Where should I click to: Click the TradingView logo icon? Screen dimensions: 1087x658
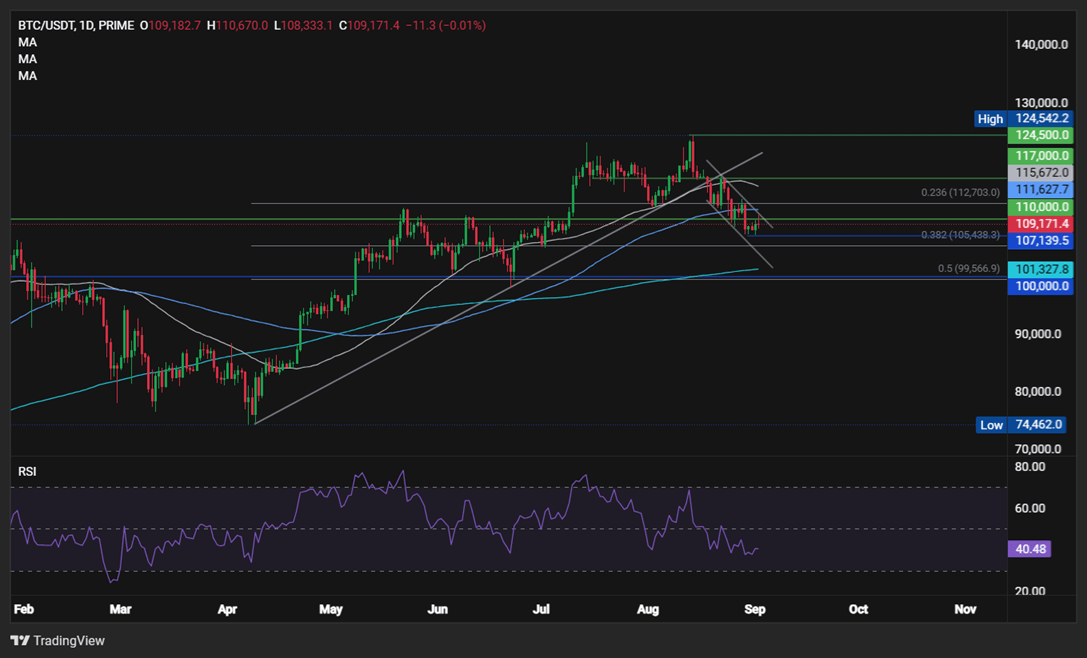click(x=19, y=640)
